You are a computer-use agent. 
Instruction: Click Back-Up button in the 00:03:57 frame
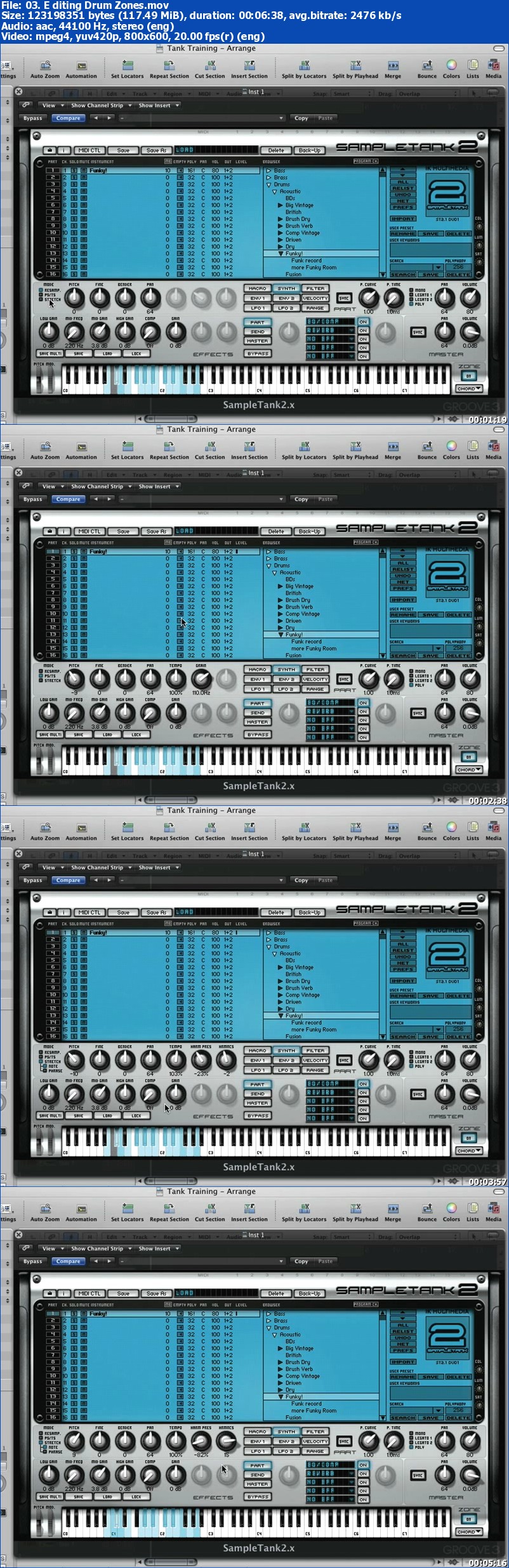pyautogui.click(x=310, y=912)
